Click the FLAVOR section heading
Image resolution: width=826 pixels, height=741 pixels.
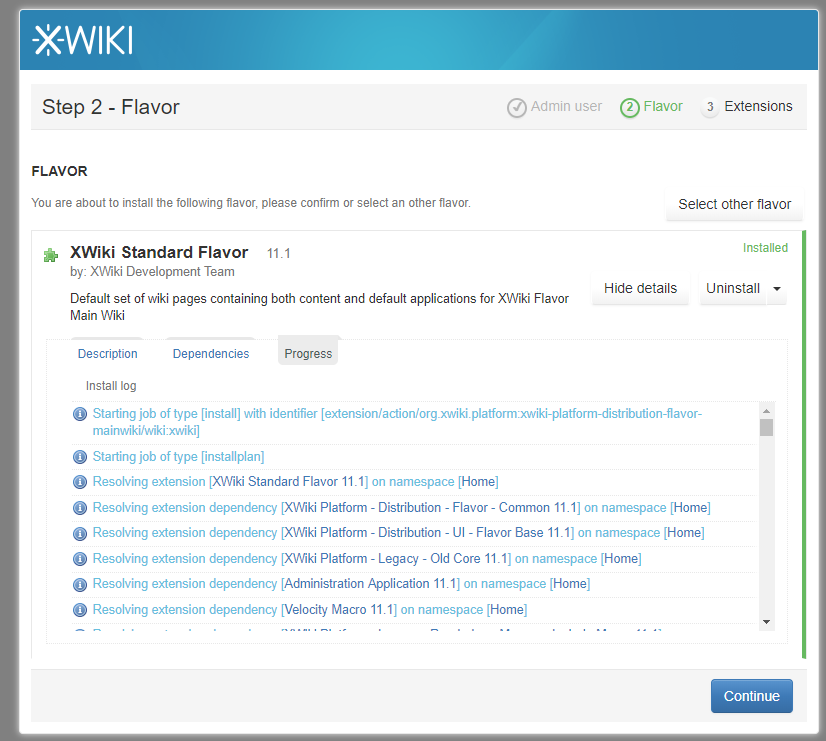tap(60, 171)
